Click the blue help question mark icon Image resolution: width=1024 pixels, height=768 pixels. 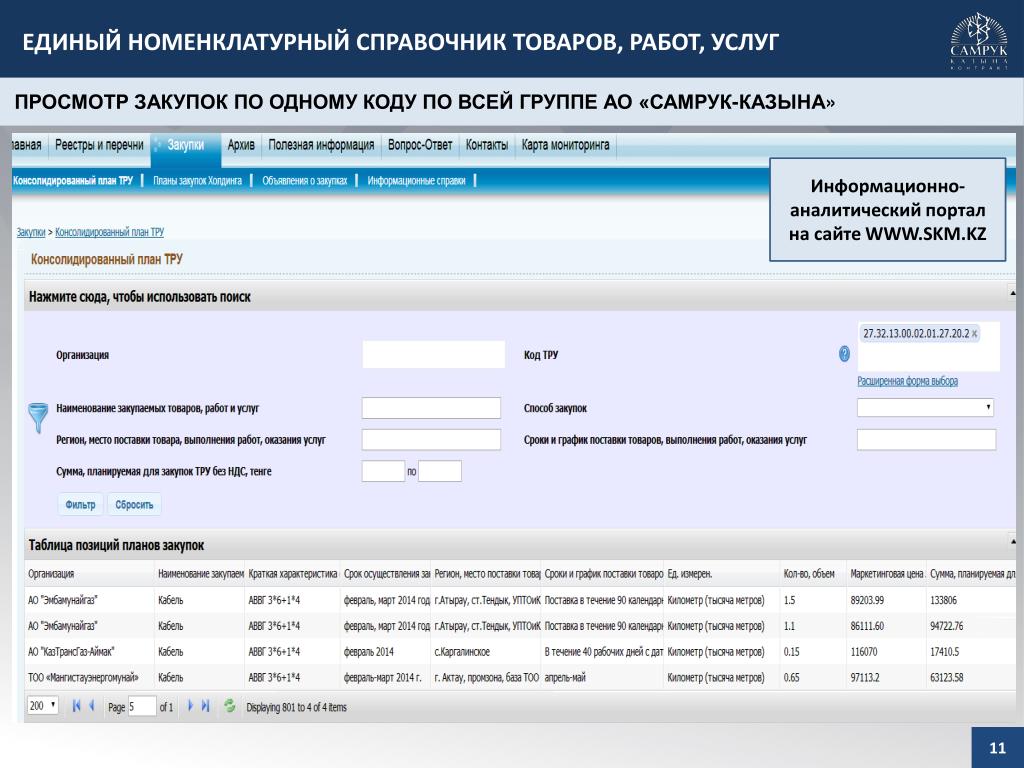coord(844,354)
